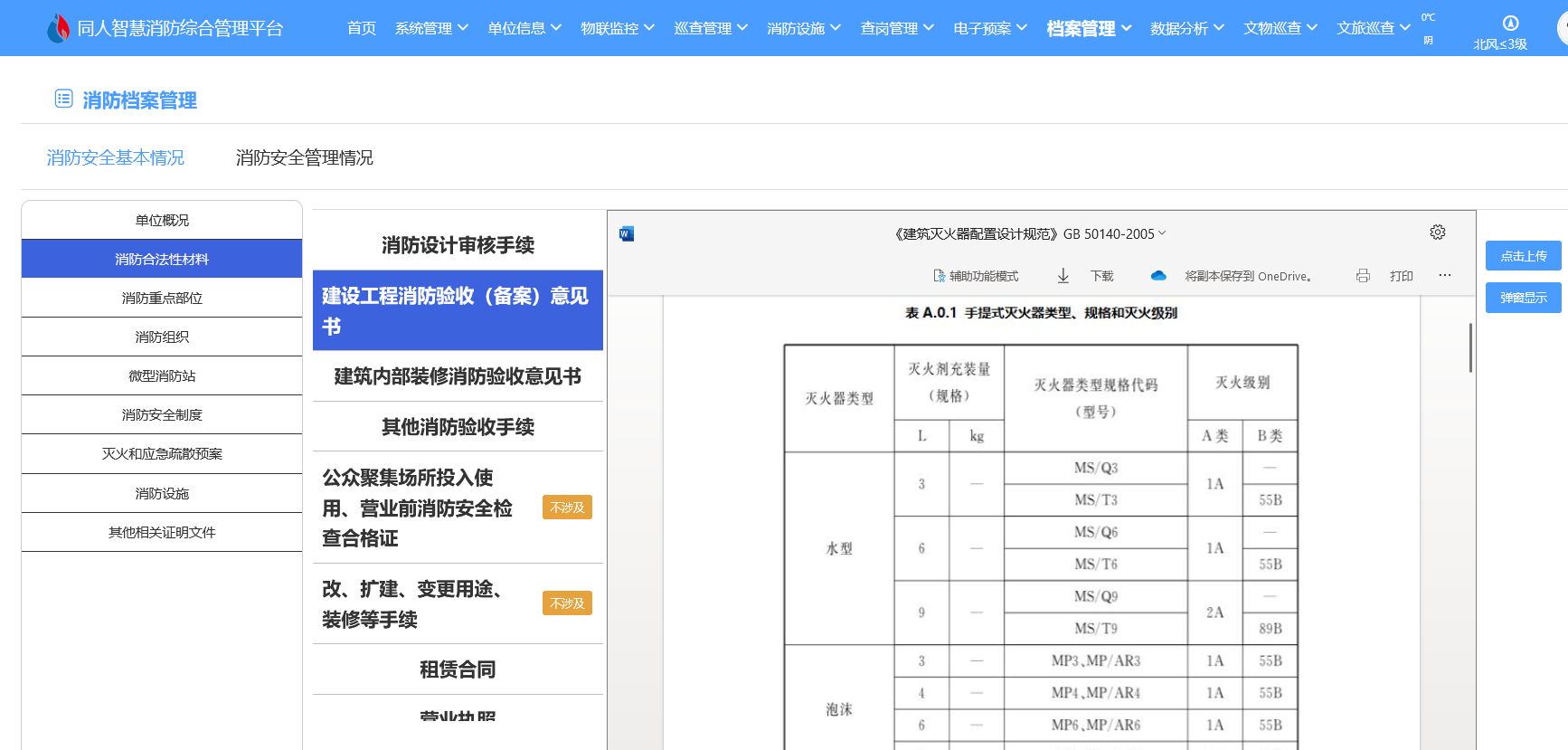The width and height of the screenshot is (1568, 750).
Task: Click the 消防档案管理 list icon
Action: pyautogui.click(x=63, y=99)
